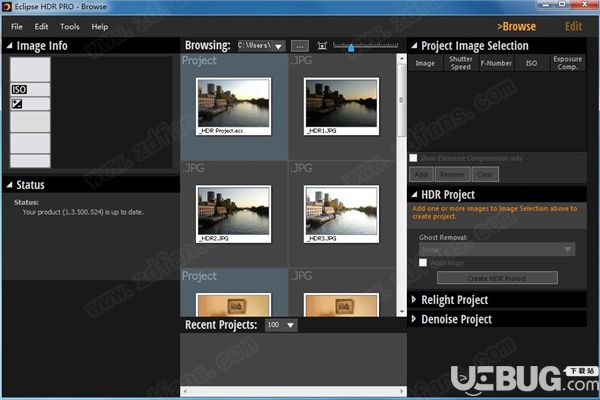This screenshot has height=400, width=600.
Task: Click the vertical scrollbar thumb in browser
Action: 401,100
